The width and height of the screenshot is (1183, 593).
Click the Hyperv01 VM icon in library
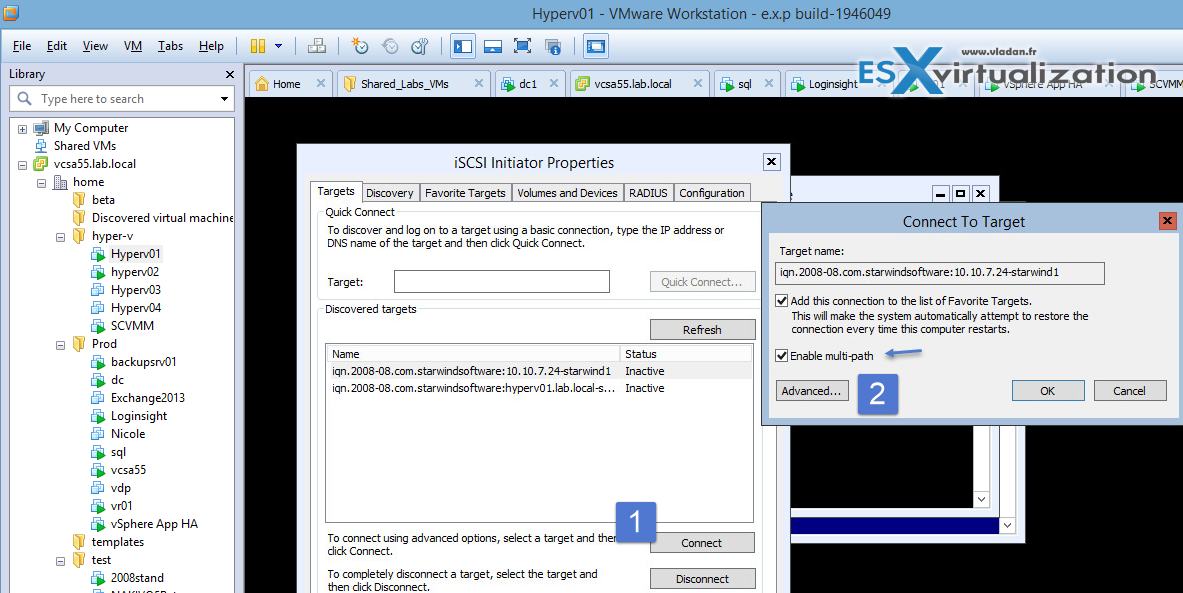coord(98,254)
